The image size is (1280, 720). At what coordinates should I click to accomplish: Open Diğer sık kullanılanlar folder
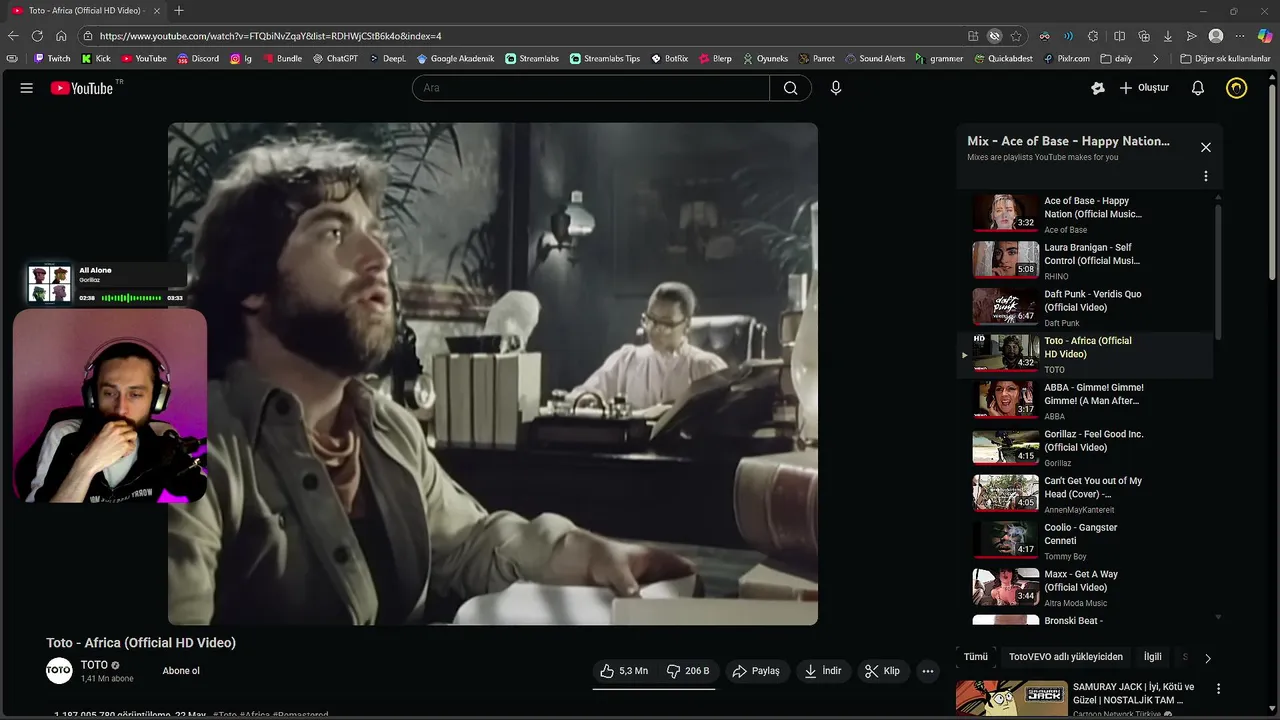1225,59
